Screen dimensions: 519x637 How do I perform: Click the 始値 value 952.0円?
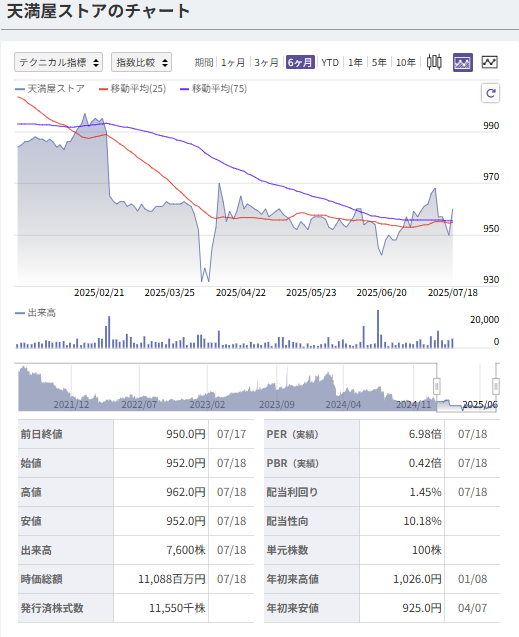pos(186,463)
